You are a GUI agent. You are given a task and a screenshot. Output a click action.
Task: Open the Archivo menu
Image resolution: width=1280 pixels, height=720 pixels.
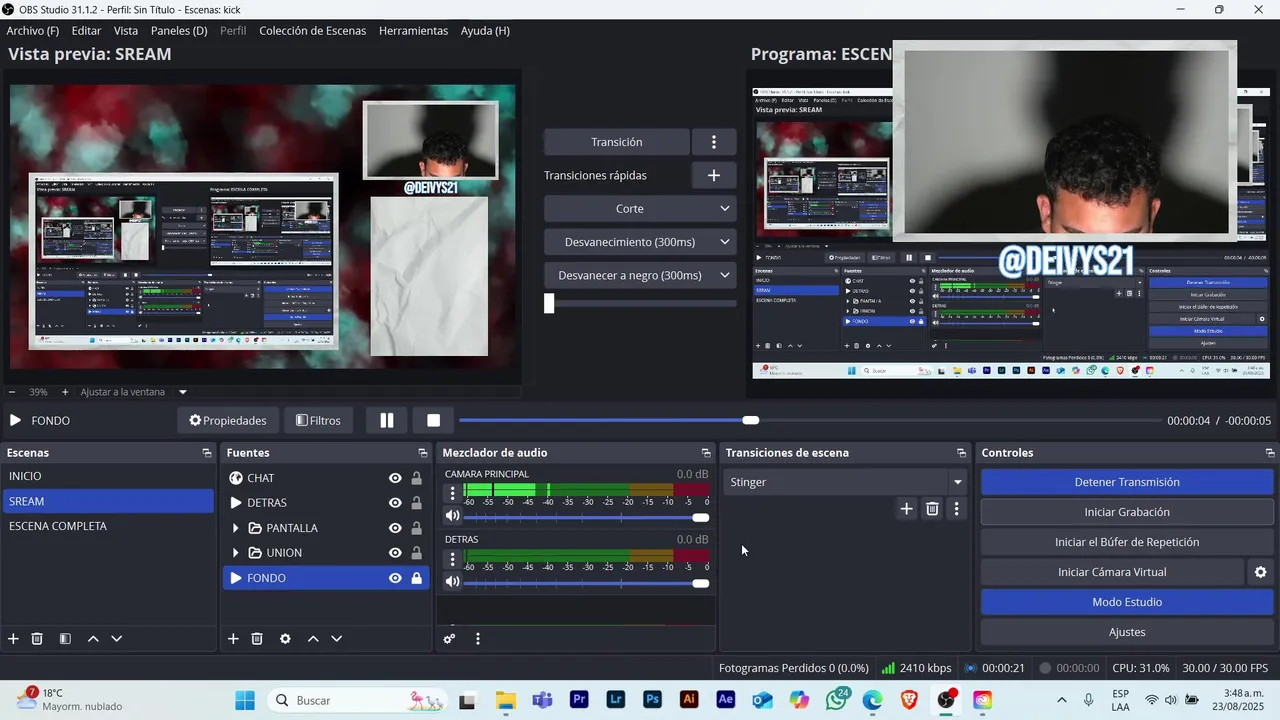(33, 31)
